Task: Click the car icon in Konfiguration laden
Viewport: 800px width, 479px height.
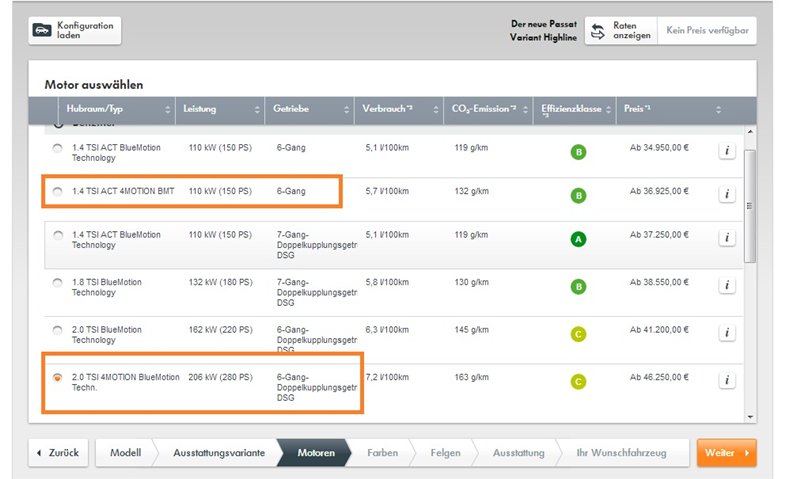Action: pos(42,30)
